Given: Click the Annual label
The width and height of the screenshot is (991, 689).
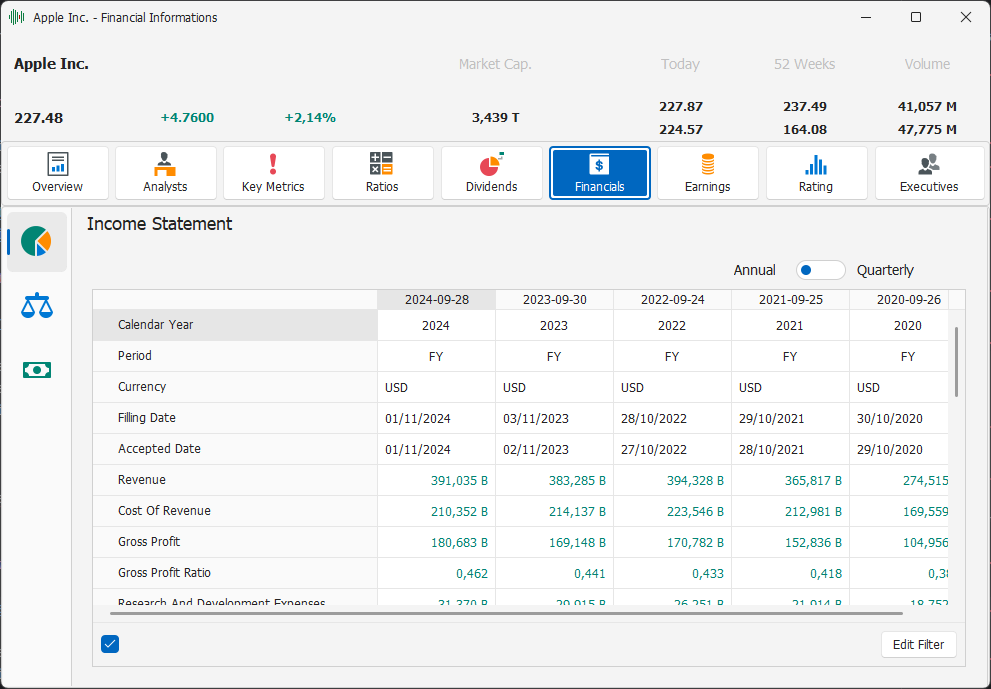Looking at the screenshot, I should (754, 270).
